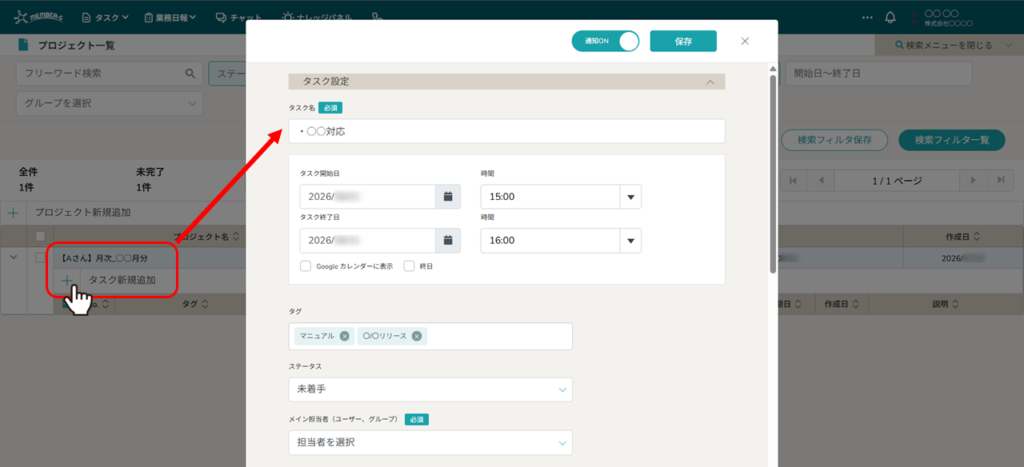Remove the マニュアル tag chip
This screenshot has width=1024, height=467.
[344, 336]
